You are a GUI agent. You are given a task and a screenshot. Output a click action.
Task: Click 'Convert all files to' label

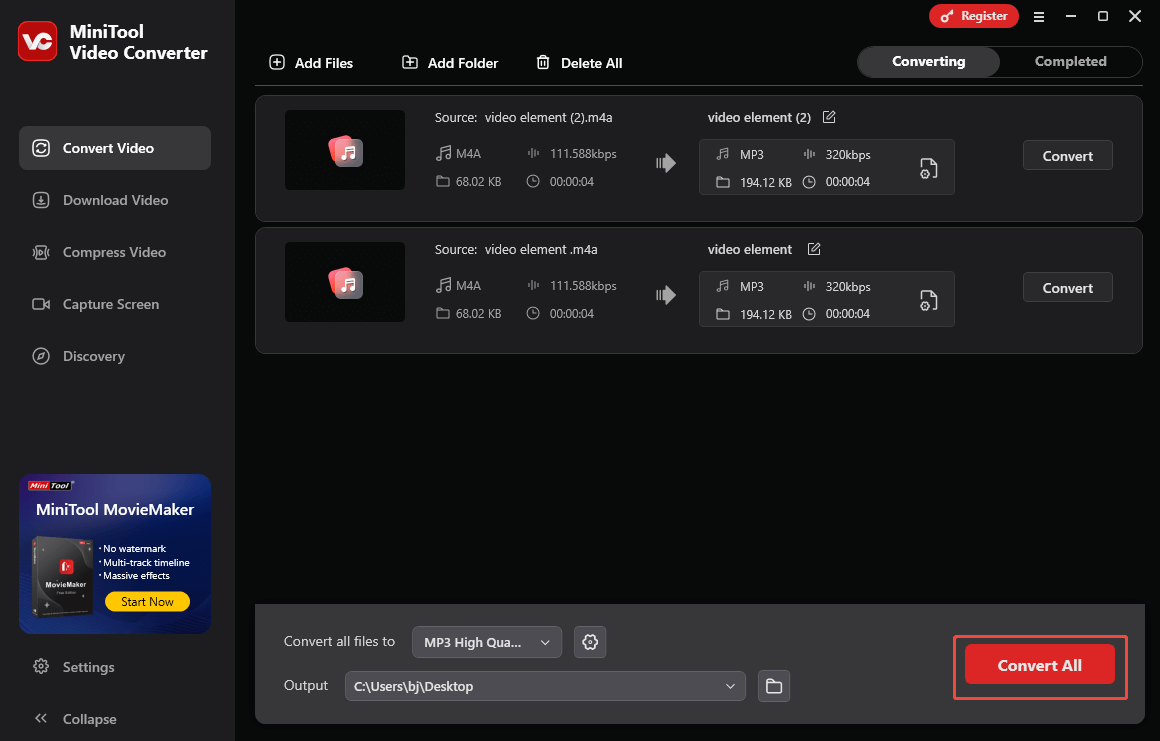tap(340, 641)
